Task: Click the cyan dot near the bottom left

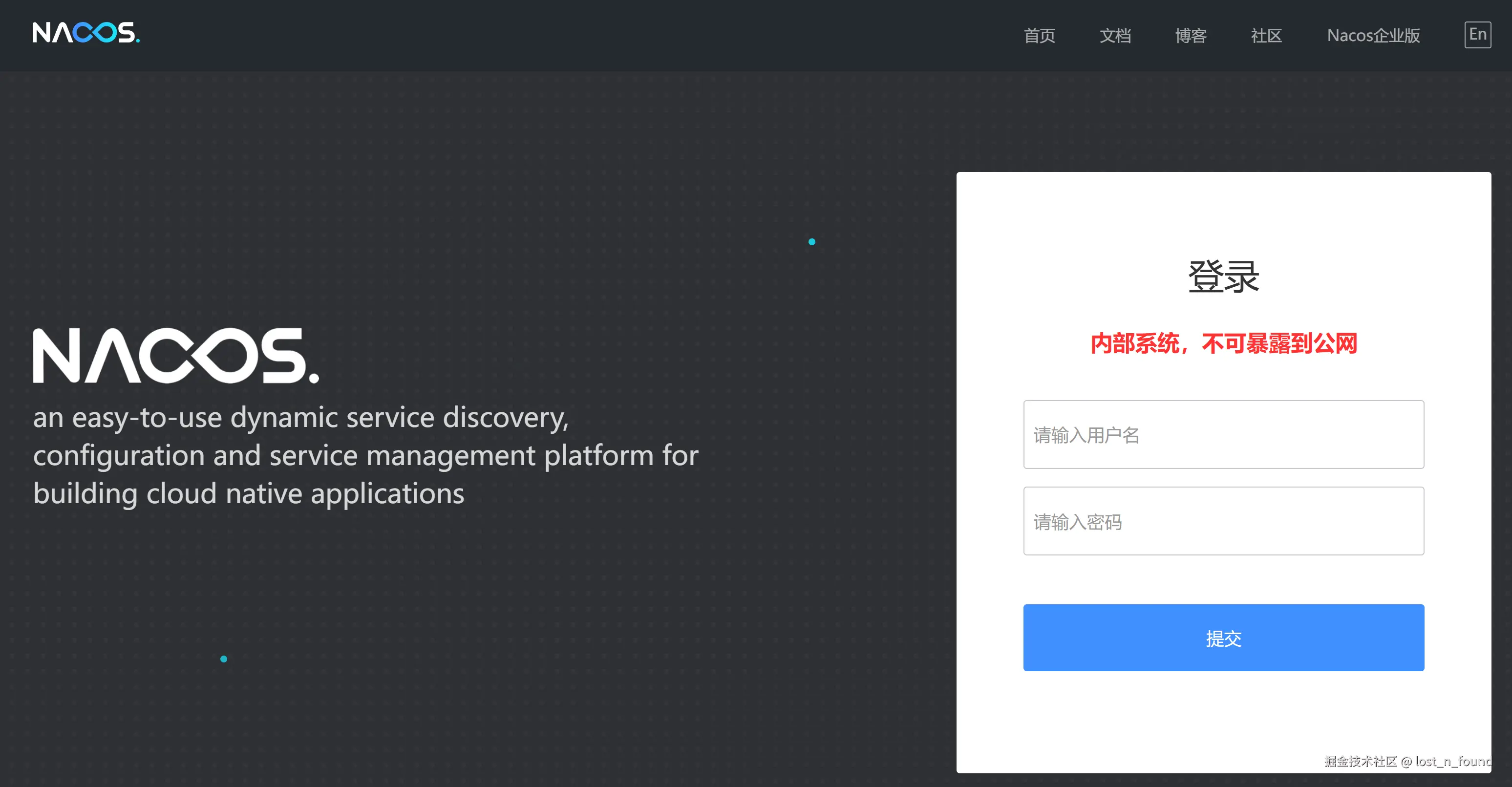Action: click(x=224, y=659)
